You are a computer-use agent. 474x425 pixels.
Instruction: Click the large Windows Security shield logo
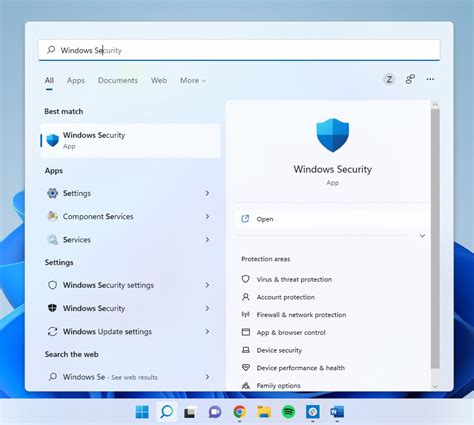(x=333, y=135)
